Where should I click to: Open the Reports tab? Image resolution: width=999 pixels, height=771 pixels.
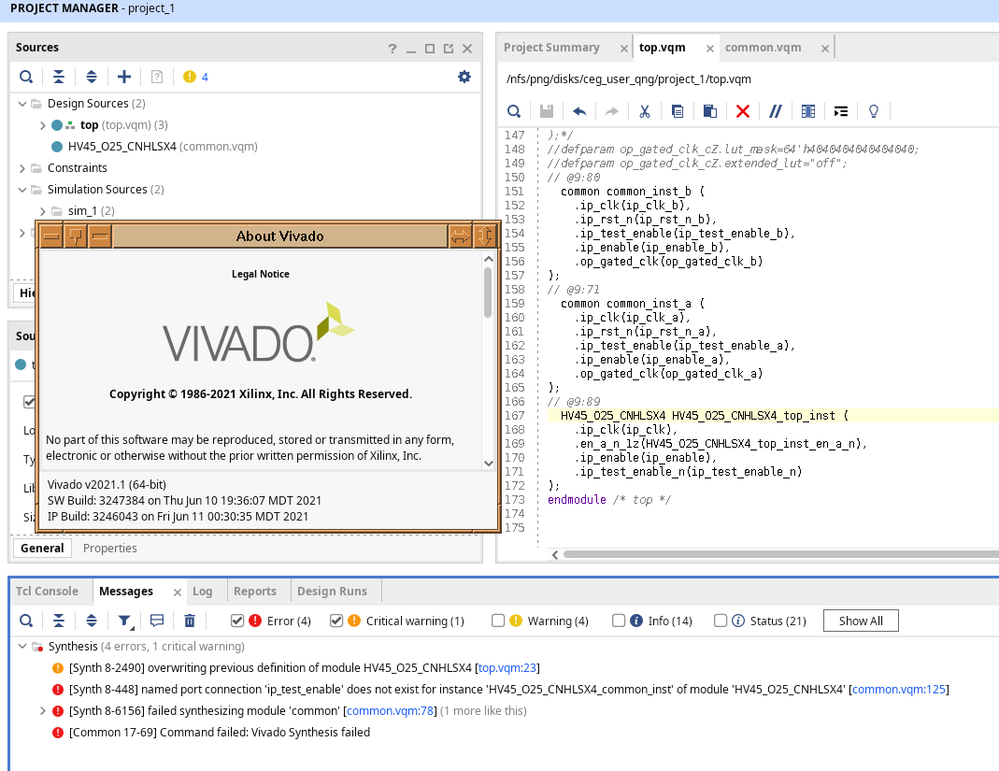tap(255, 591)
